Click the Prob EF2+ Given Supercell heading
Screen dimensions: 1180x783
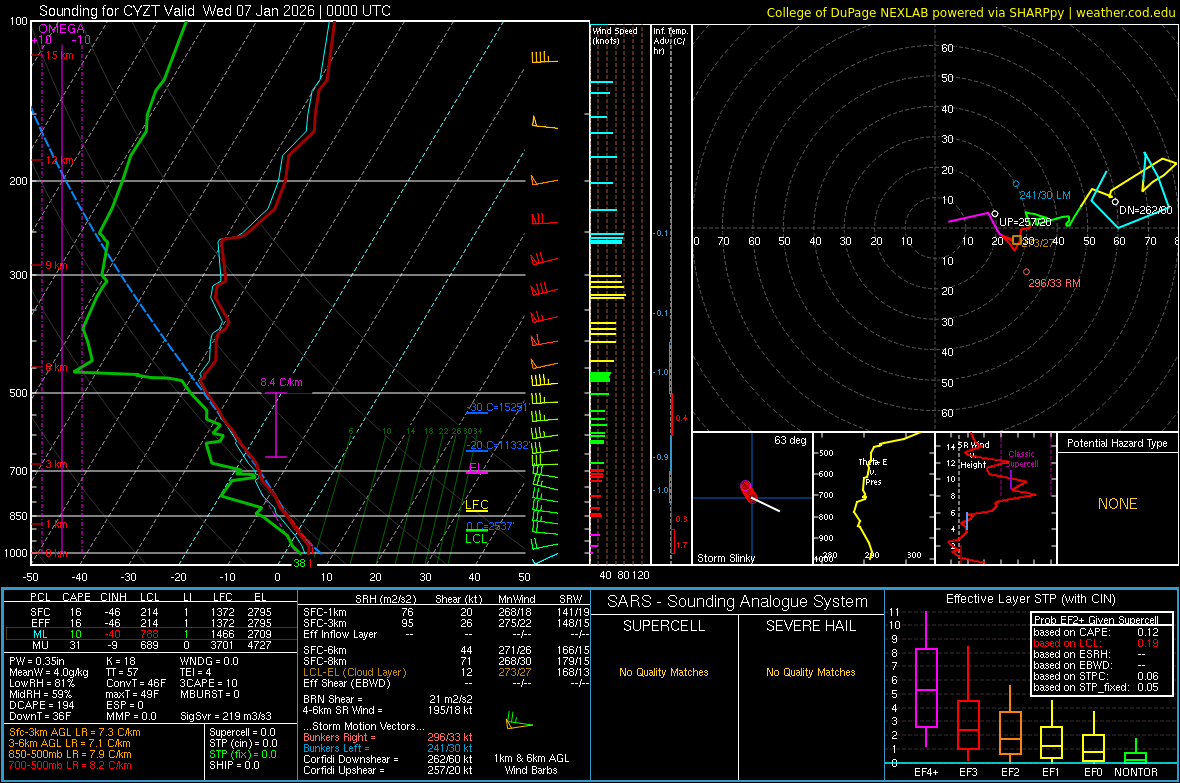[x=1096, y=620]
